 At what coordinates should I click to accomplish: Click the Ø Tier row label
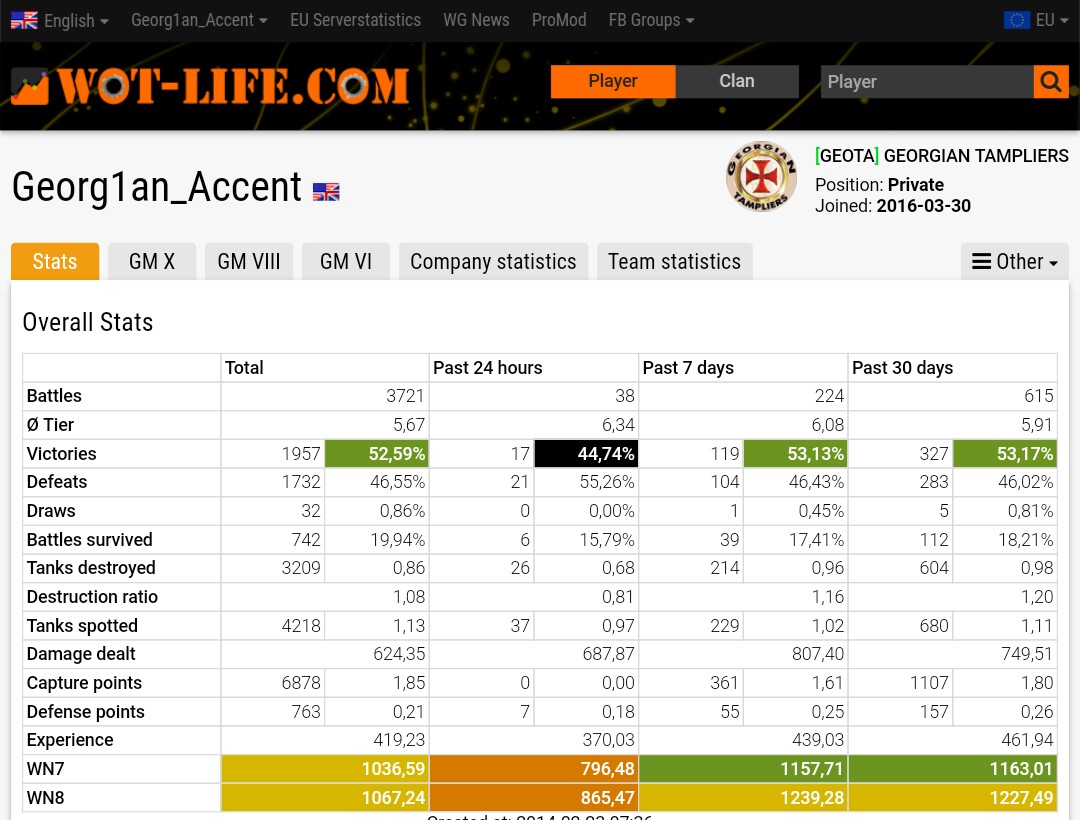[x=50, y=425]
